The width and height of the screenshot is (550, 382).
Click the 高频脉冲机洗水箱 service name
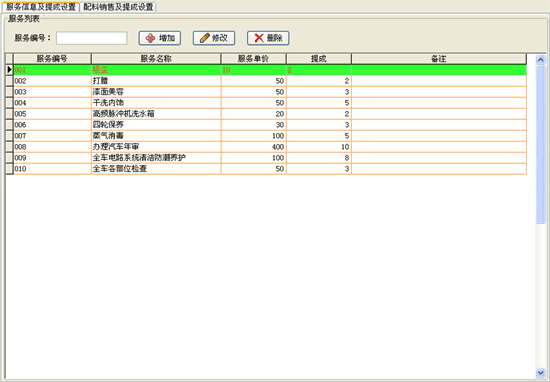123,114
